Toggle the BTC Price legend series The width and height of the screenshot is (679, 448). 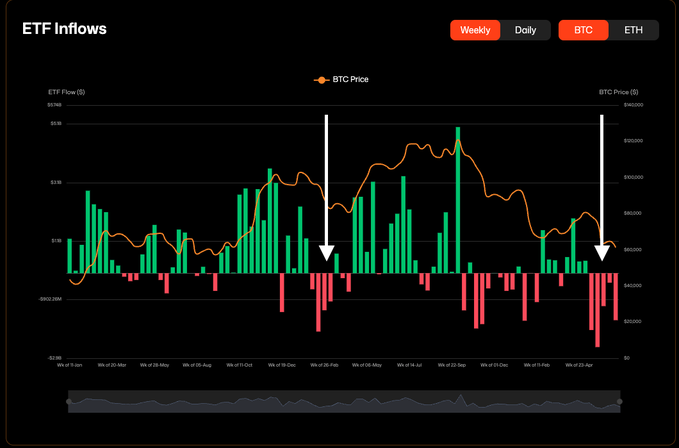pos(341,80)
